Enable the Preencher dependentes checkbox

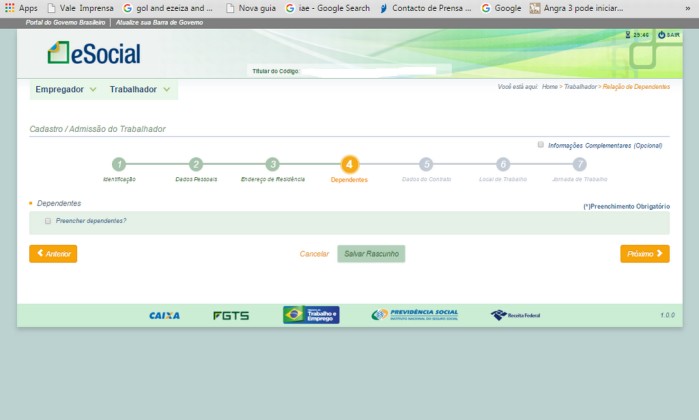tap(47, 220)
